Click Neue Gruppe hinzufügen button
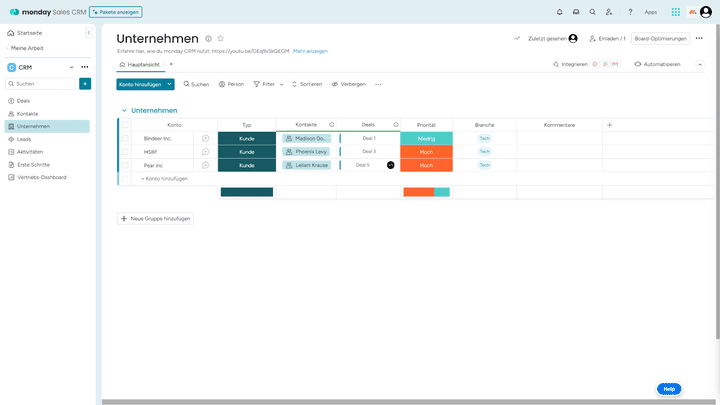This screenshot has width=720, height=405. tap(155, 218)
